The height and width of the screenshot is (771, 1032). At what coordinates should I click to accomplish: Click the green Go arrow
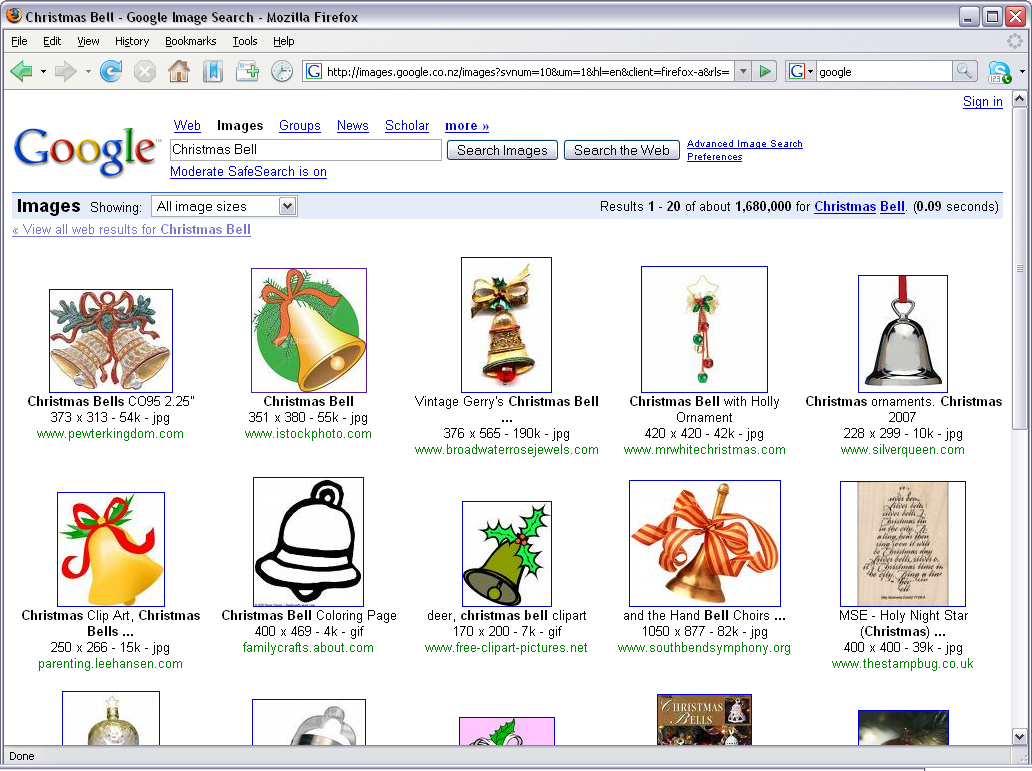tap(765, 71)
